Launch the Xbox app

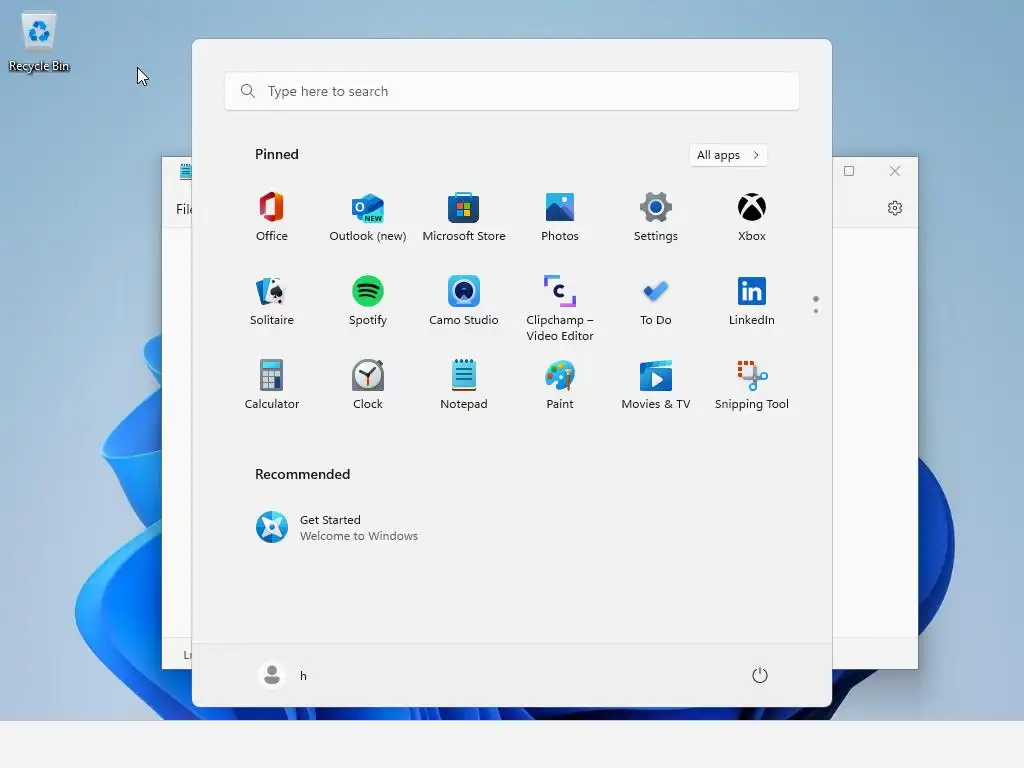click(x=752, y=217)
